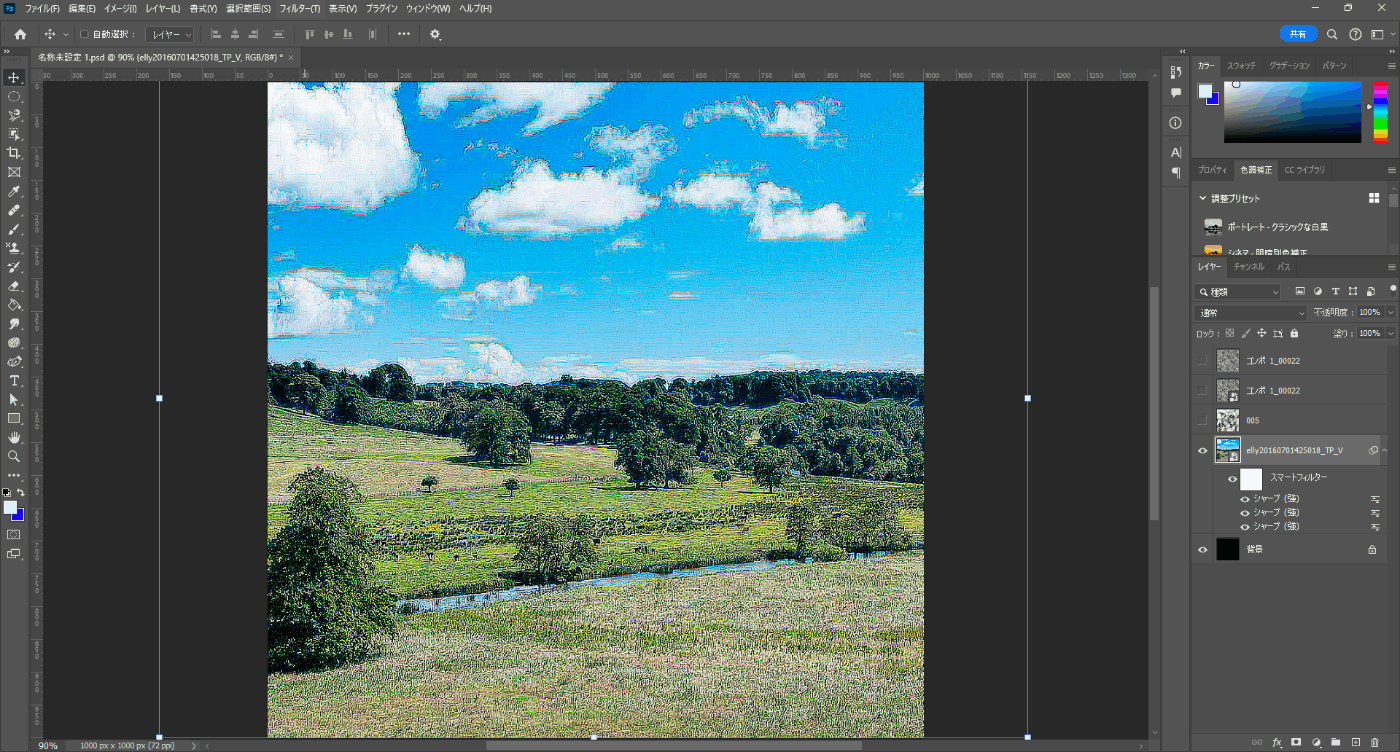
Task: Hide the 背景 layer with eye icon
Action: pos(1203,549)
